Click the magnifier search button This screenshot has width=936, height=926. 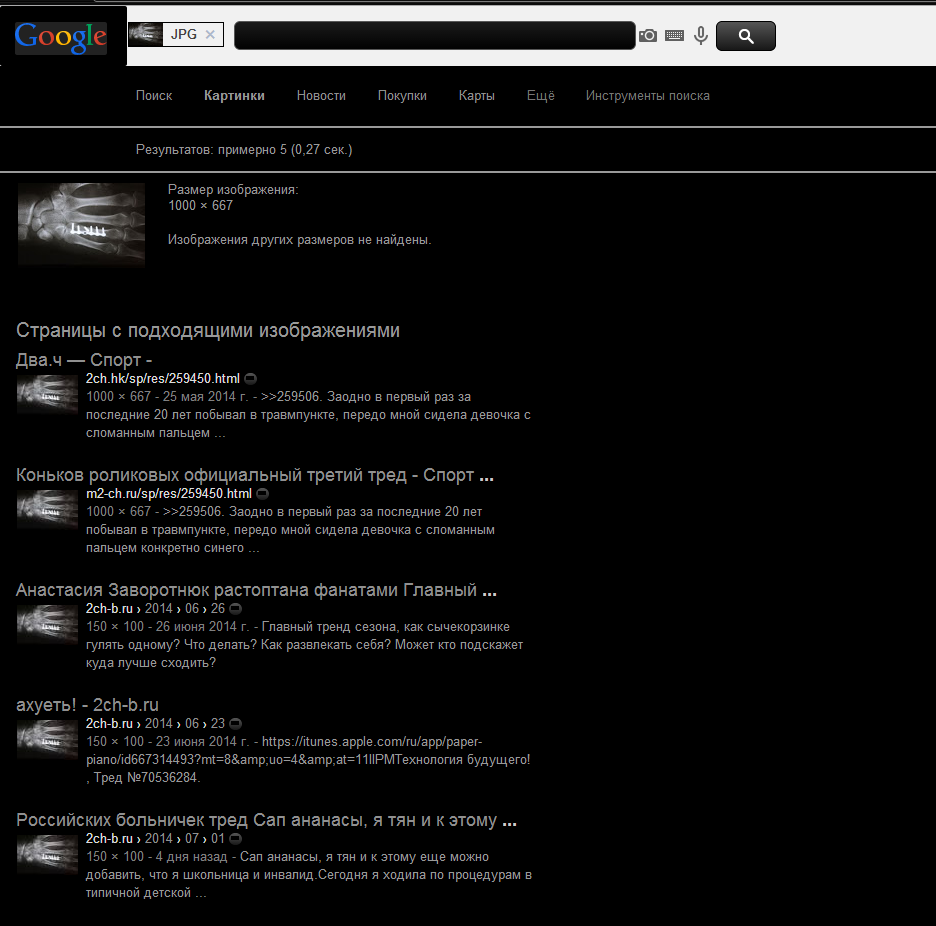pos(746,36)
